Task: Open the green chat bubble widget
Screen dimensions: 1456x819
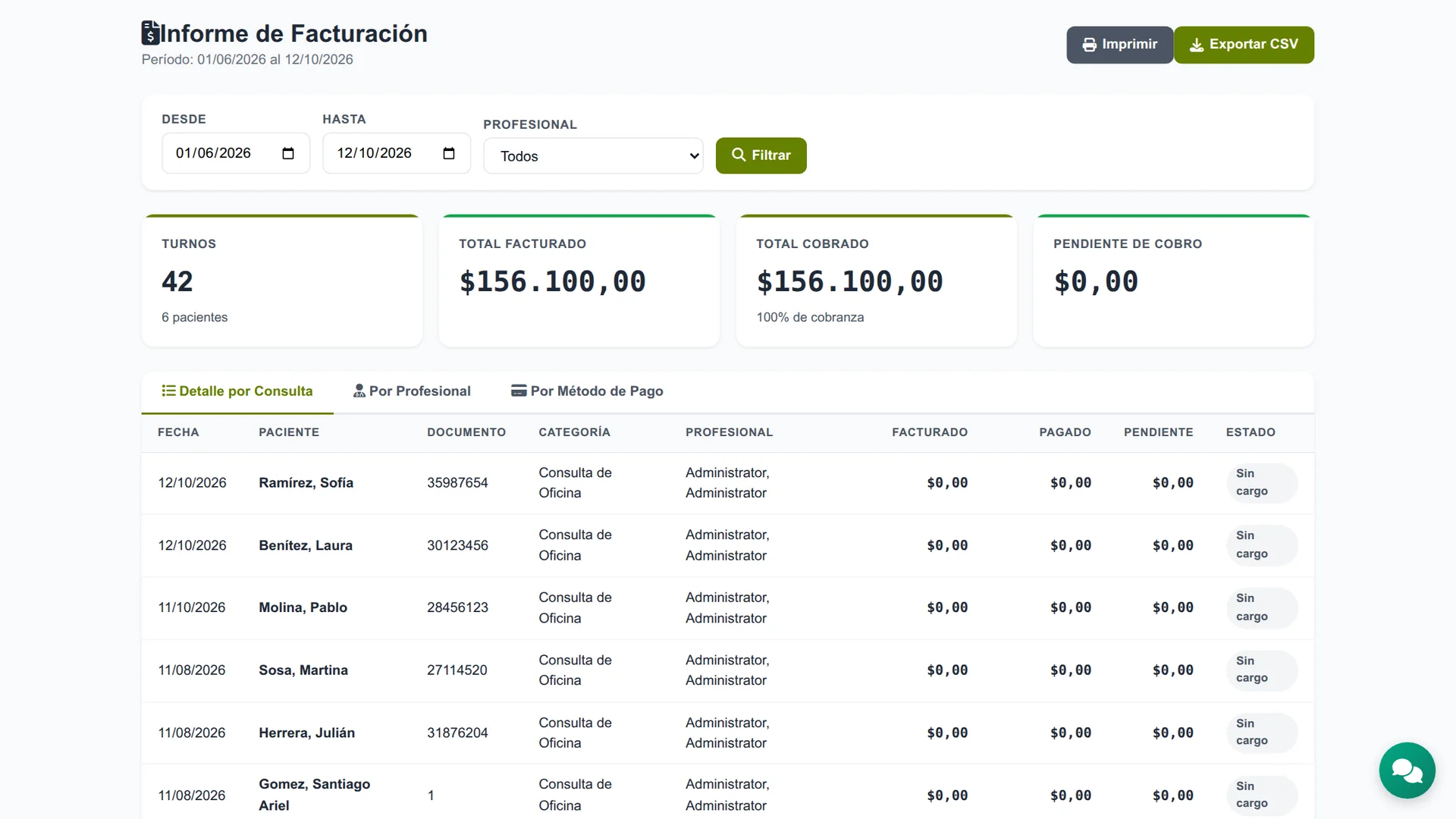Action: click(x=1407, y=770)
